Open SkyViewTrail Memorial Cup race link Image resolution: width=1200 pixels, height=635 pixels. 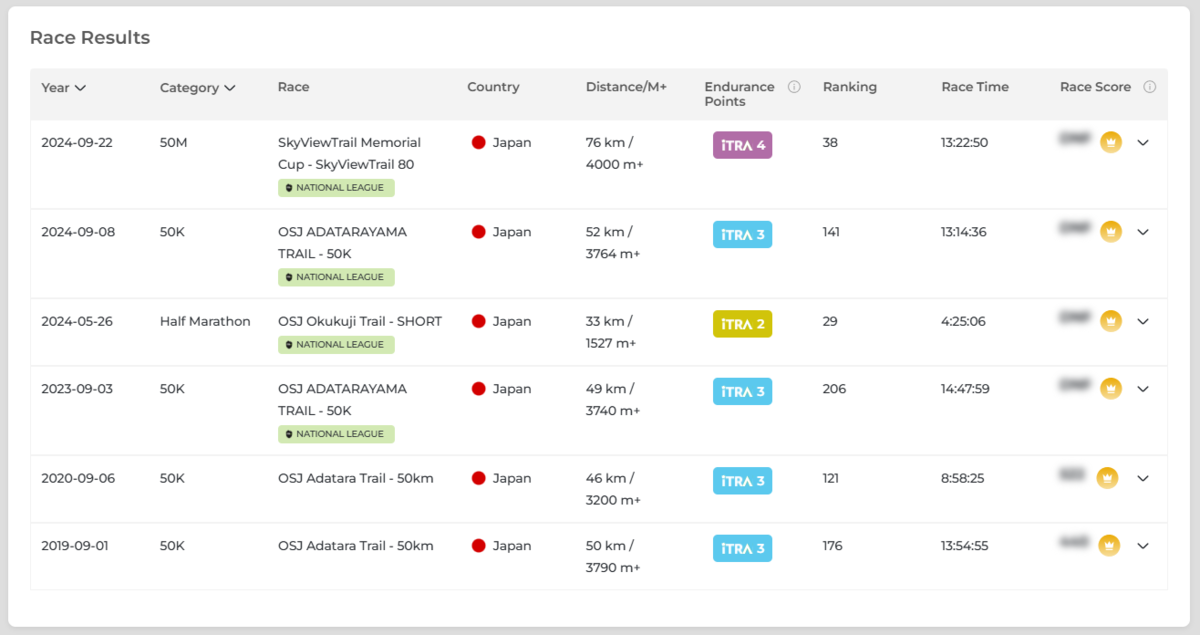pos(349,153)
